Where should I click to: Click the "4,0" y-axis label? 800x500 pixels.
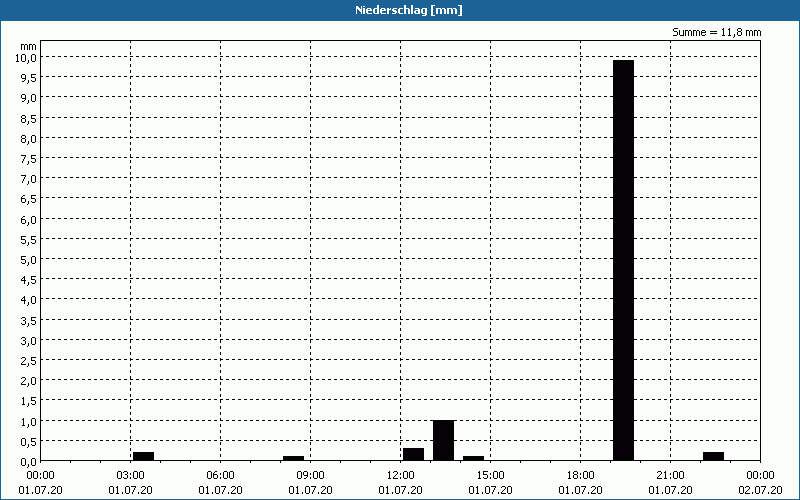(28, 299)
